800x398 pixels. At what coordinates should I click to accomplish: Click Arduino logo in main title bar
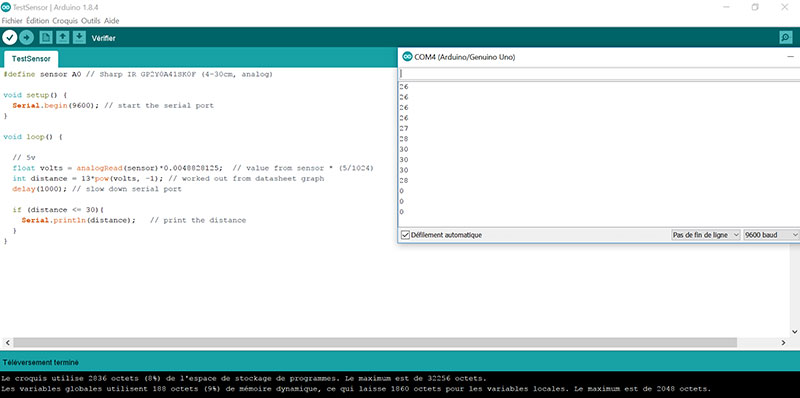[x=5, y=7]
